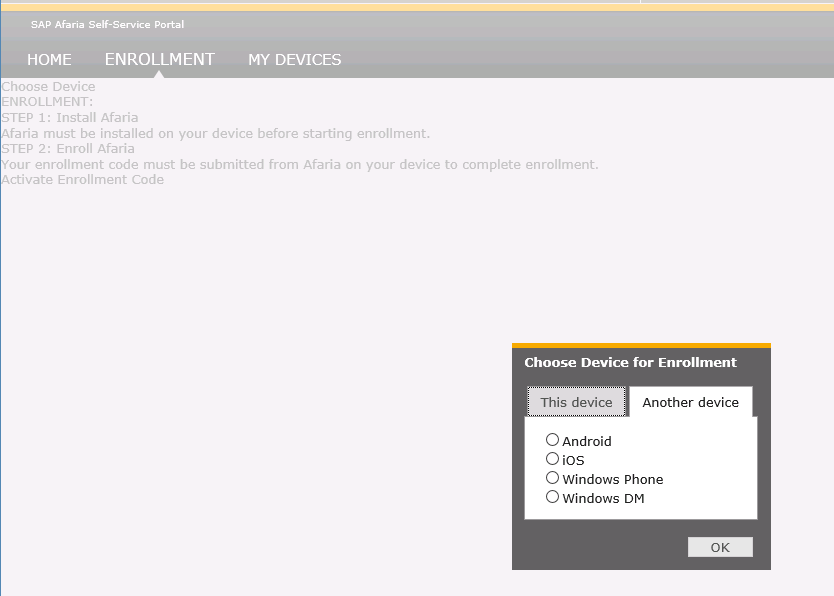
Task: Open the HOME navigation tab
Action: pyautogui.click(x=49, y=60)
